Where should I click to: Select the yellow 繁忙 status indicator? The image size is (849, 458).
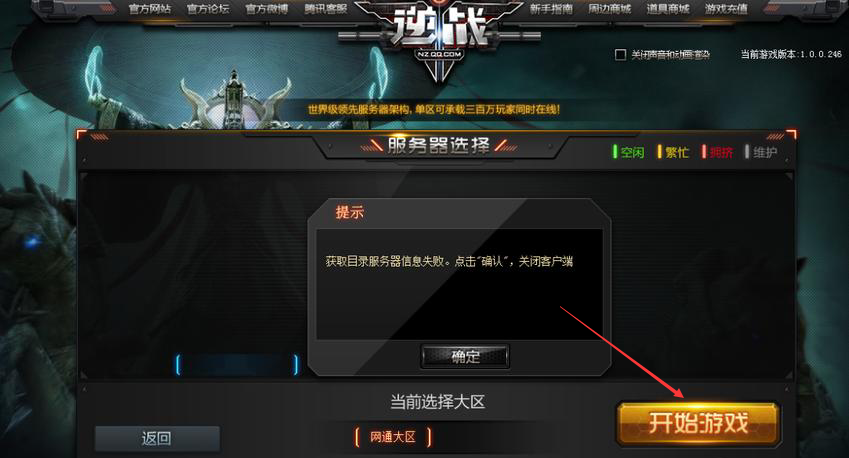tap(673, 152)
